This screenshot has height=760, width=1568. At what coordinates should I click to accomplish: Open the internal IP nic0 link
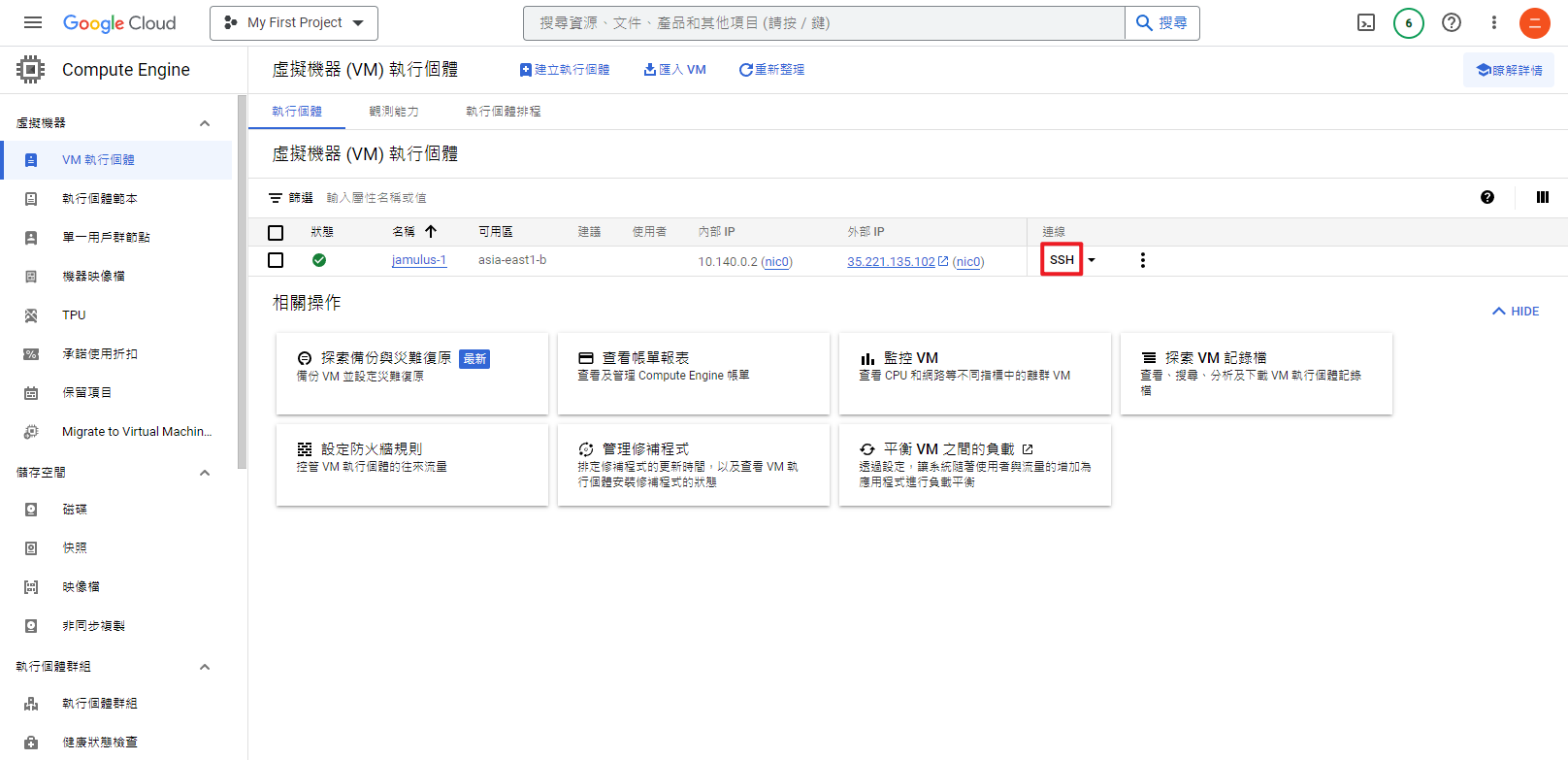click(x=777, y=261)
